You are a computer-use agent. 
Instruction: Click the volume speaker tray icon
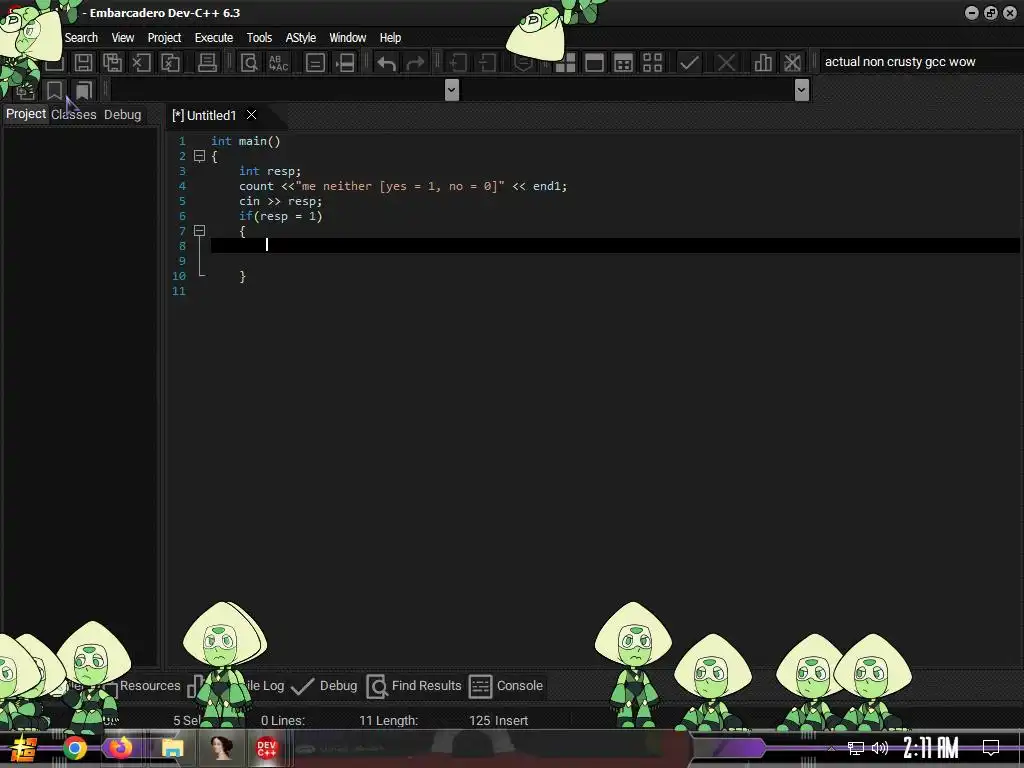[880, 748]
